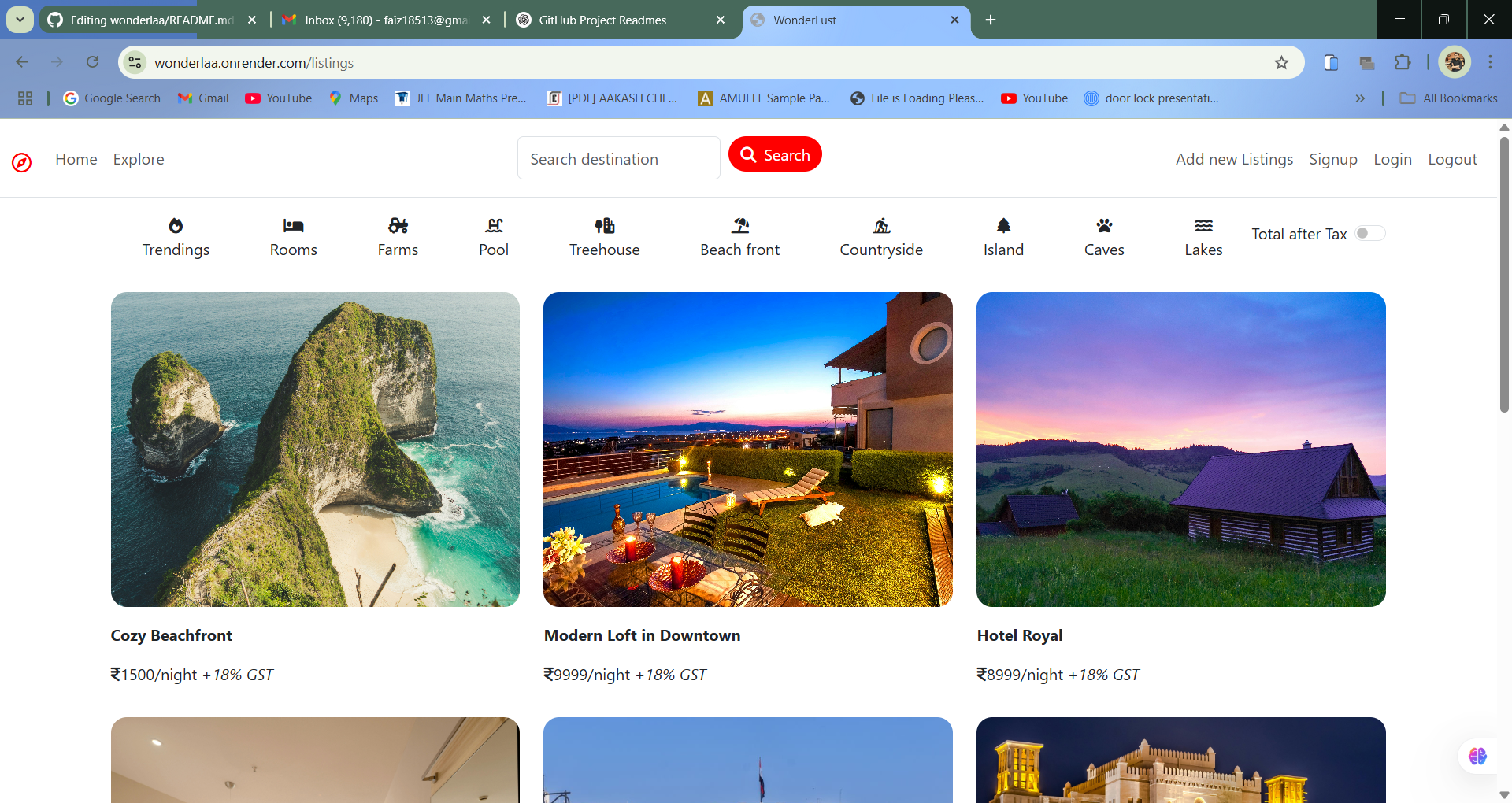Open the JEE Main Maths bookmark
This screenshot has width=1512, height=803.
point(461,98)
